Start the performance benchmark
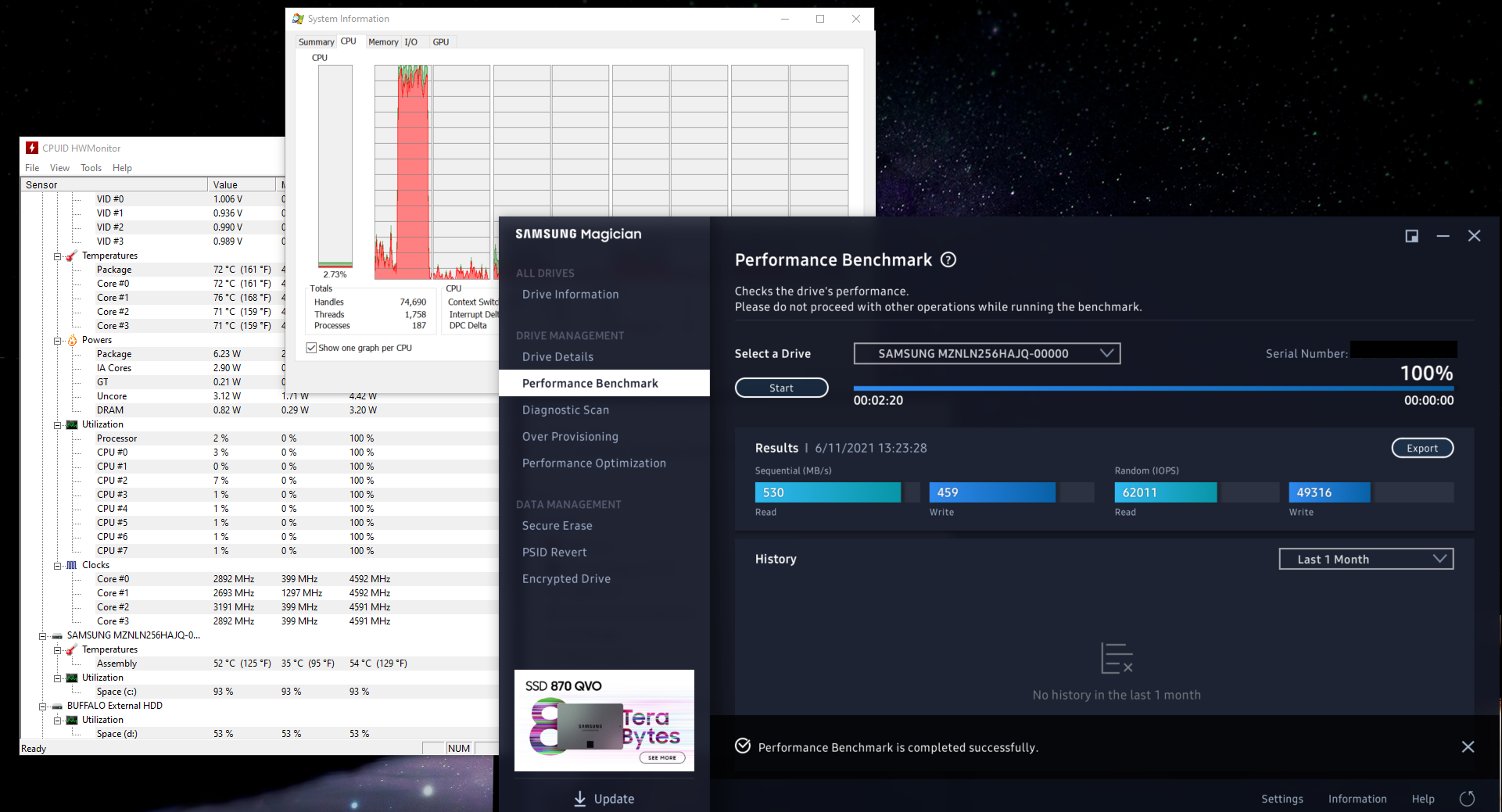 coord(781,388)
